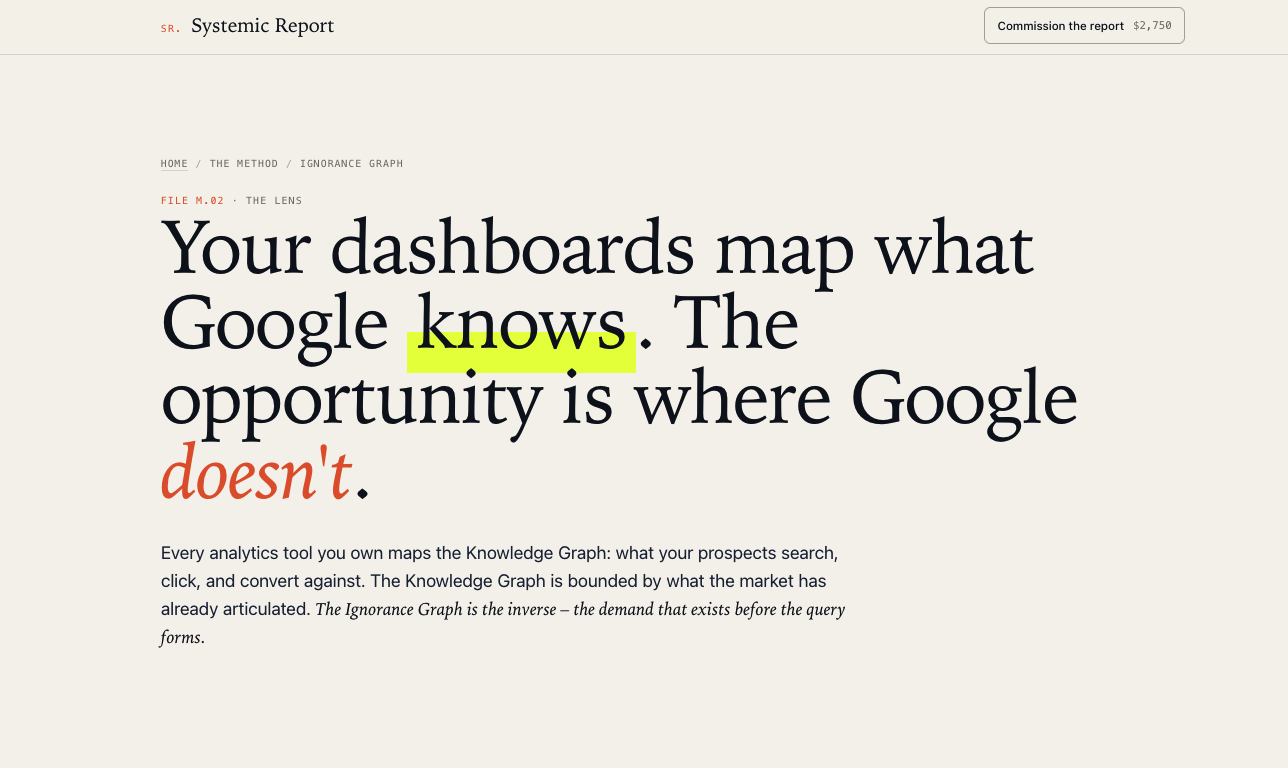Viewport: 1288px width, 768px height.
Task: Click the Commission the report button
Action: (x=1084, y=26)
